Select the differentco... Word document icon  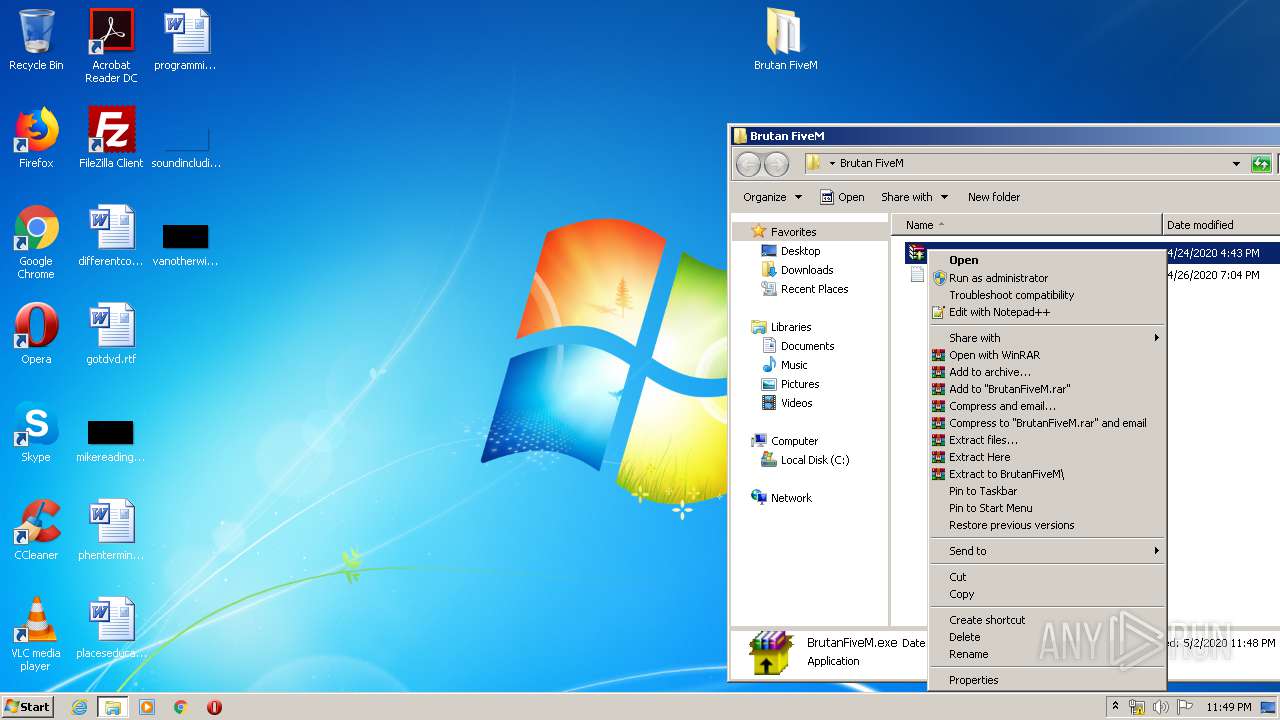(x=111, y=236)
